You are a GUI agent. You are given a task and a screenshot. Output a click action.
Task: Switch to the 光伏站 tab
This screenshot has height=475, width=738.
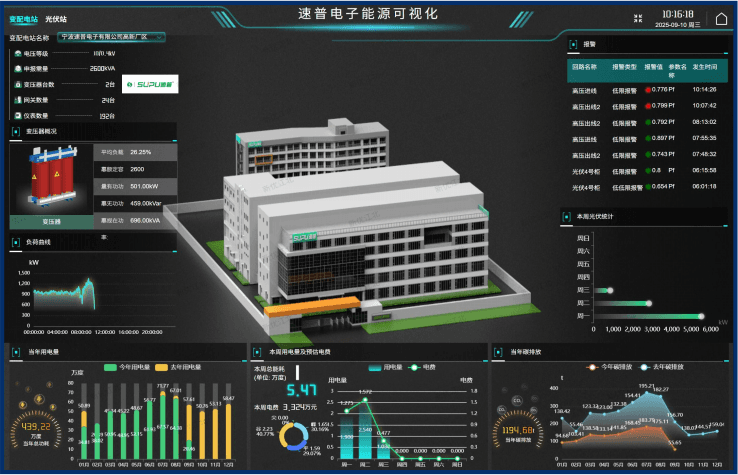tap(56, 19)
